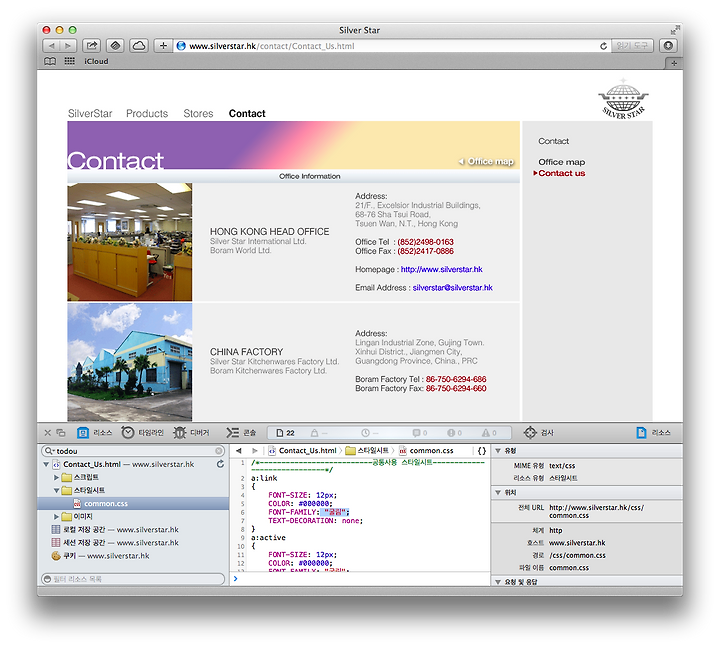The height and width of the screenshot is (648, 720).
Task: Switch to the Resources inspector tab
Action: pyautogui.click(x=95, y=433)
